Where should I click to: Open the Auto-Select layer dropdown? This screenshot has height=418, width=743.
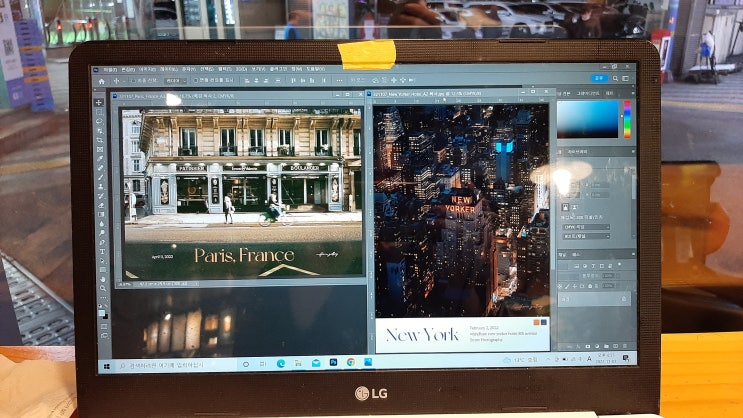pos(175,81)
